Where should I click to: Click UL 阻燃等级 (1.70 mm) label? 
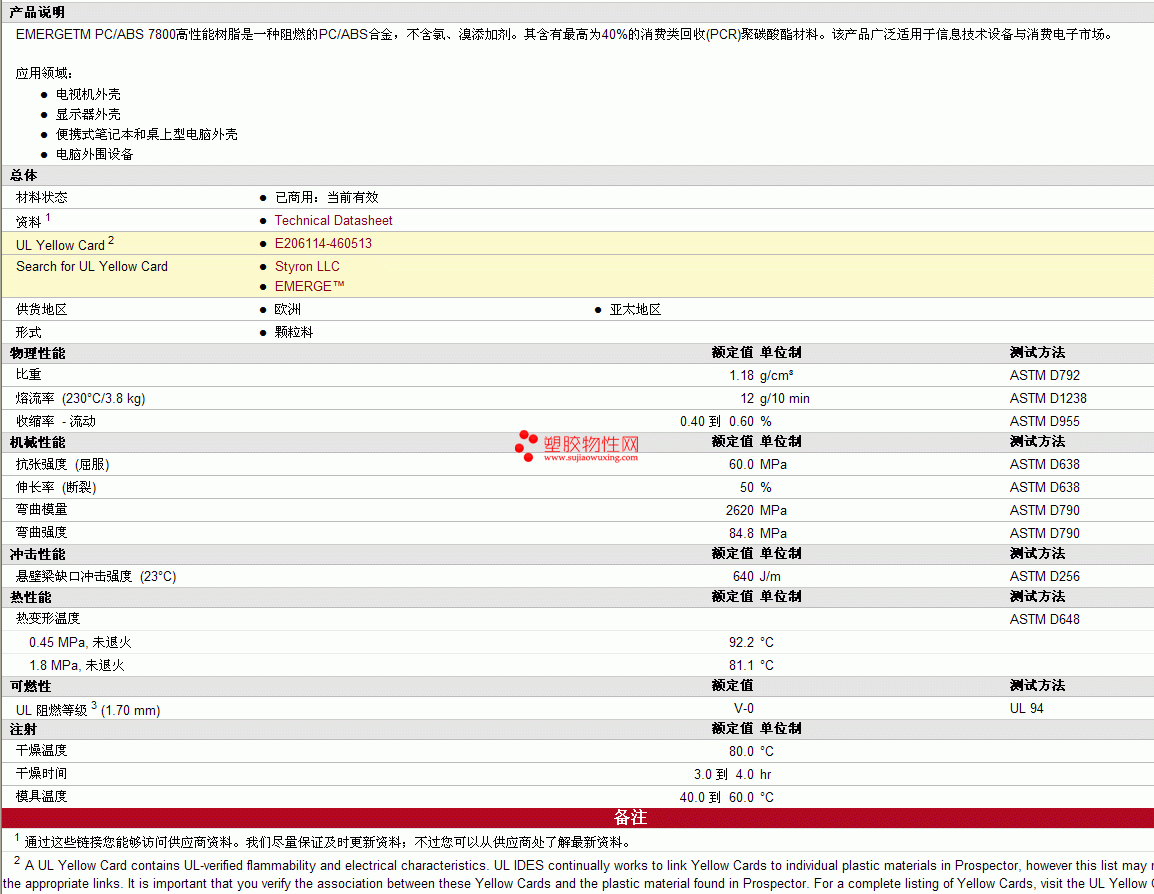tap(88, 709)
